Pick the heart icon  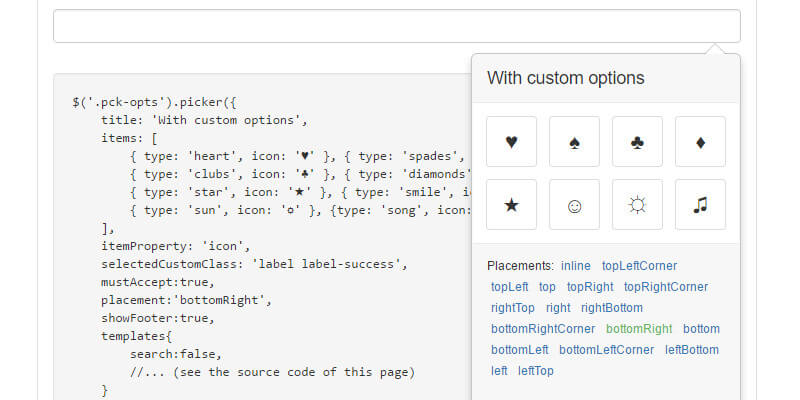click(x=511, y=142)
